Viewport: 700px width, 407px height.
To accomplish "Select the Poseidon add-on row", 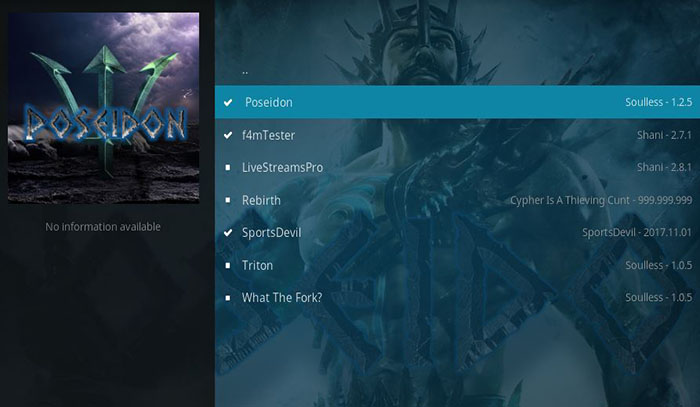I will click(x=457, y=102).
